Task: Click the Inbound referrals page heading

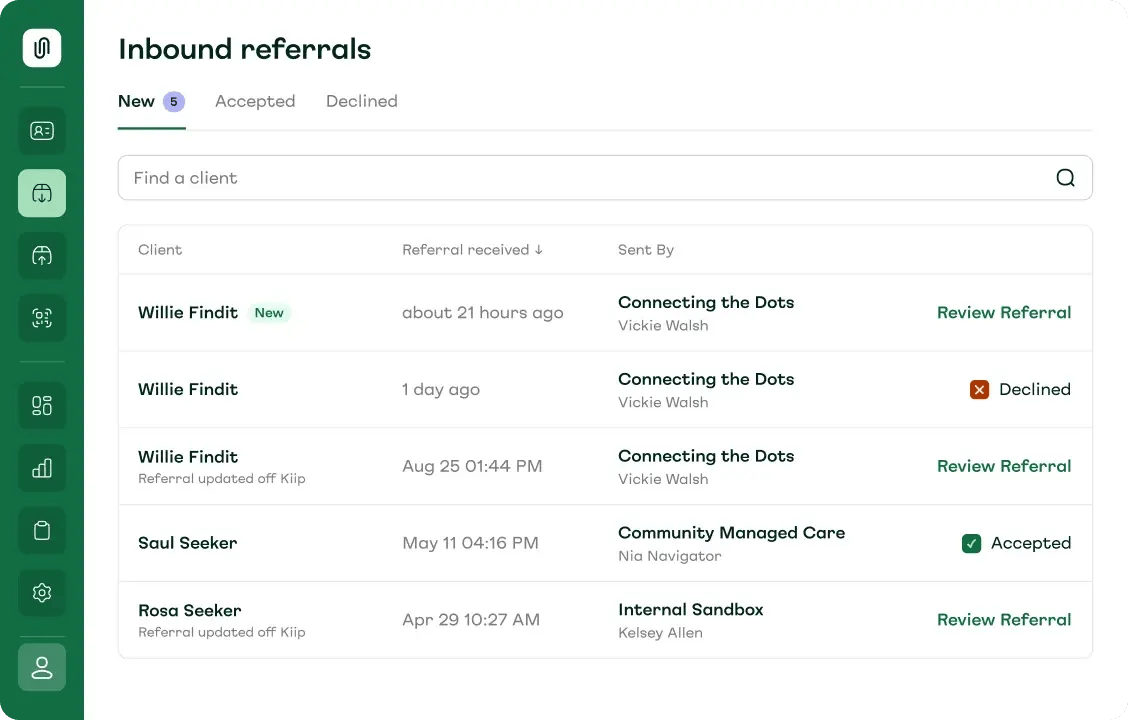Action: tap(245, 49)
